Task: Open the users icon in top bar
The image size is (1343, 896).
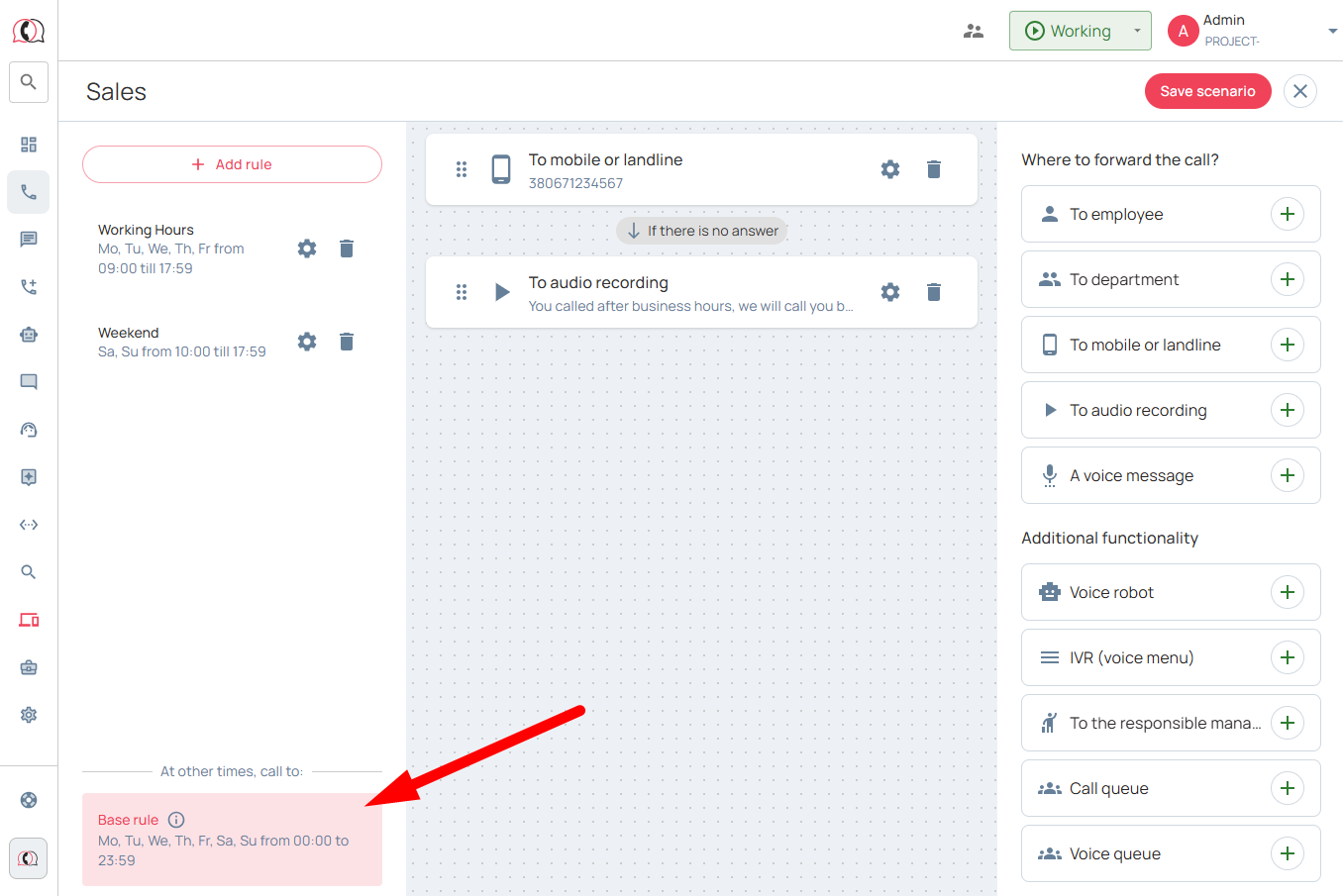Action: coord(974,32)
